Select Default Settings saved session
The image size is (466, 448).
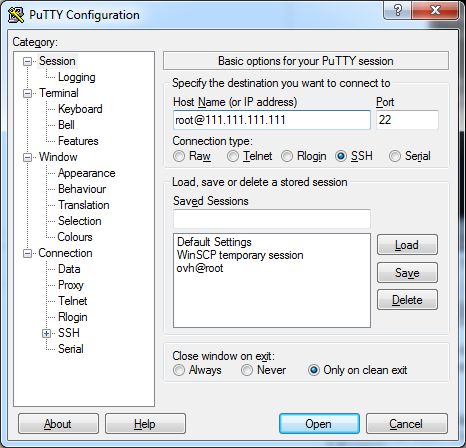click(214, 242)
